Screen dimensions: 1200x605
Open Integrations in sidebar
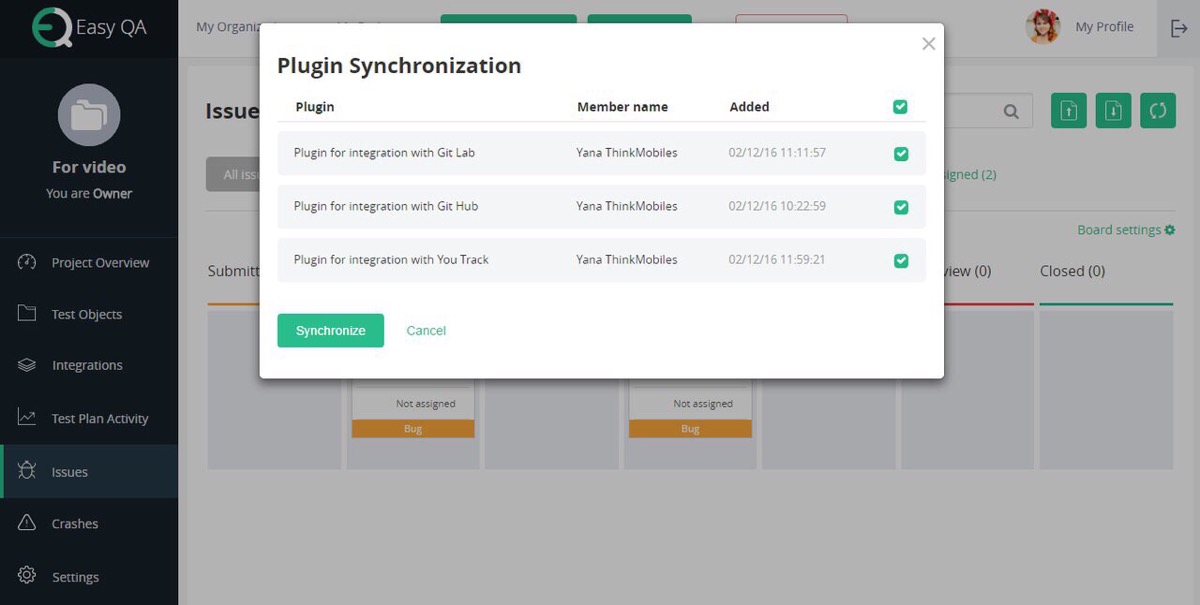click(89, 366)
